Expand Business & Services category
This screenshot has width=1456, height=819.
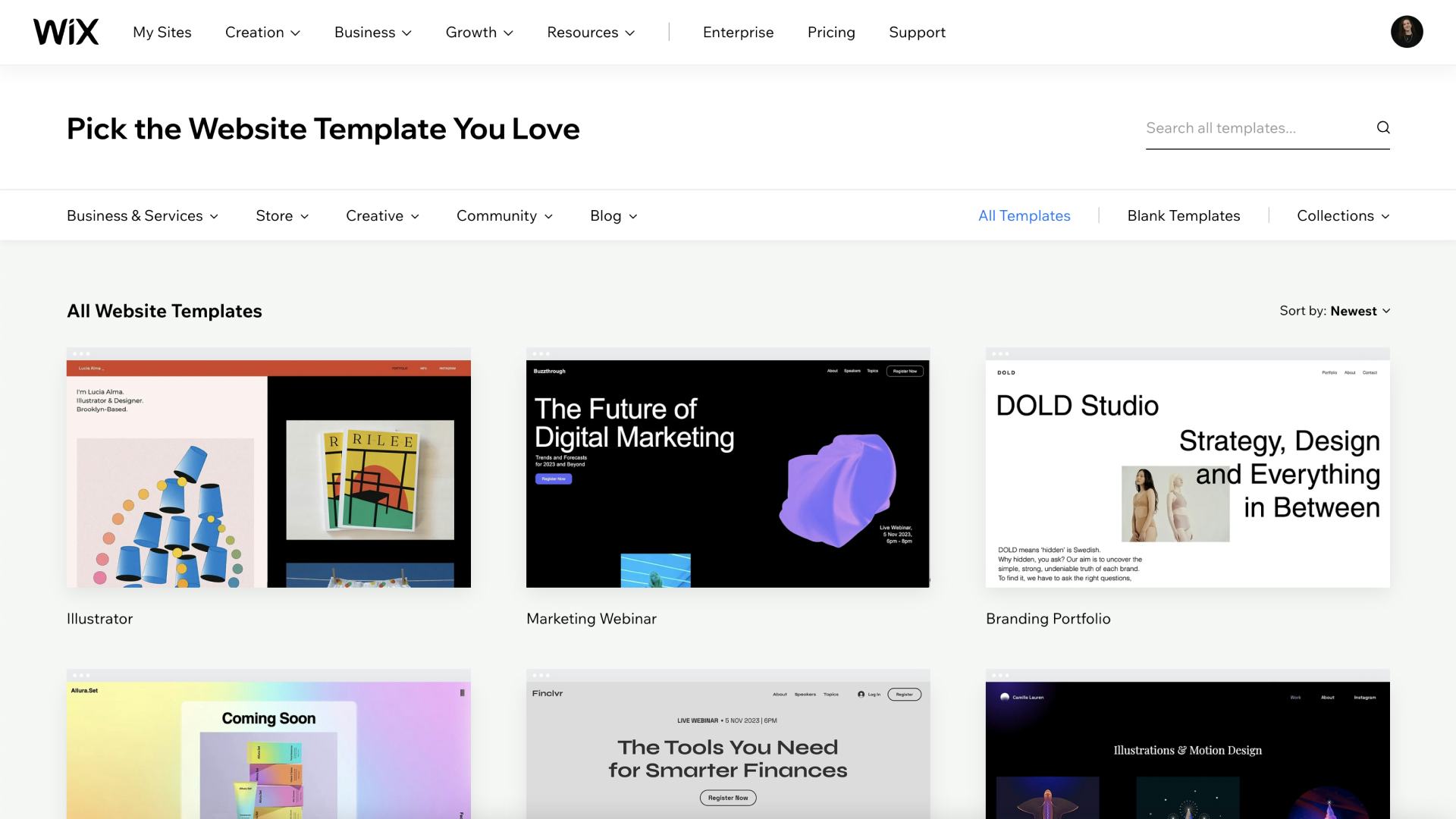tap(143, 216)
